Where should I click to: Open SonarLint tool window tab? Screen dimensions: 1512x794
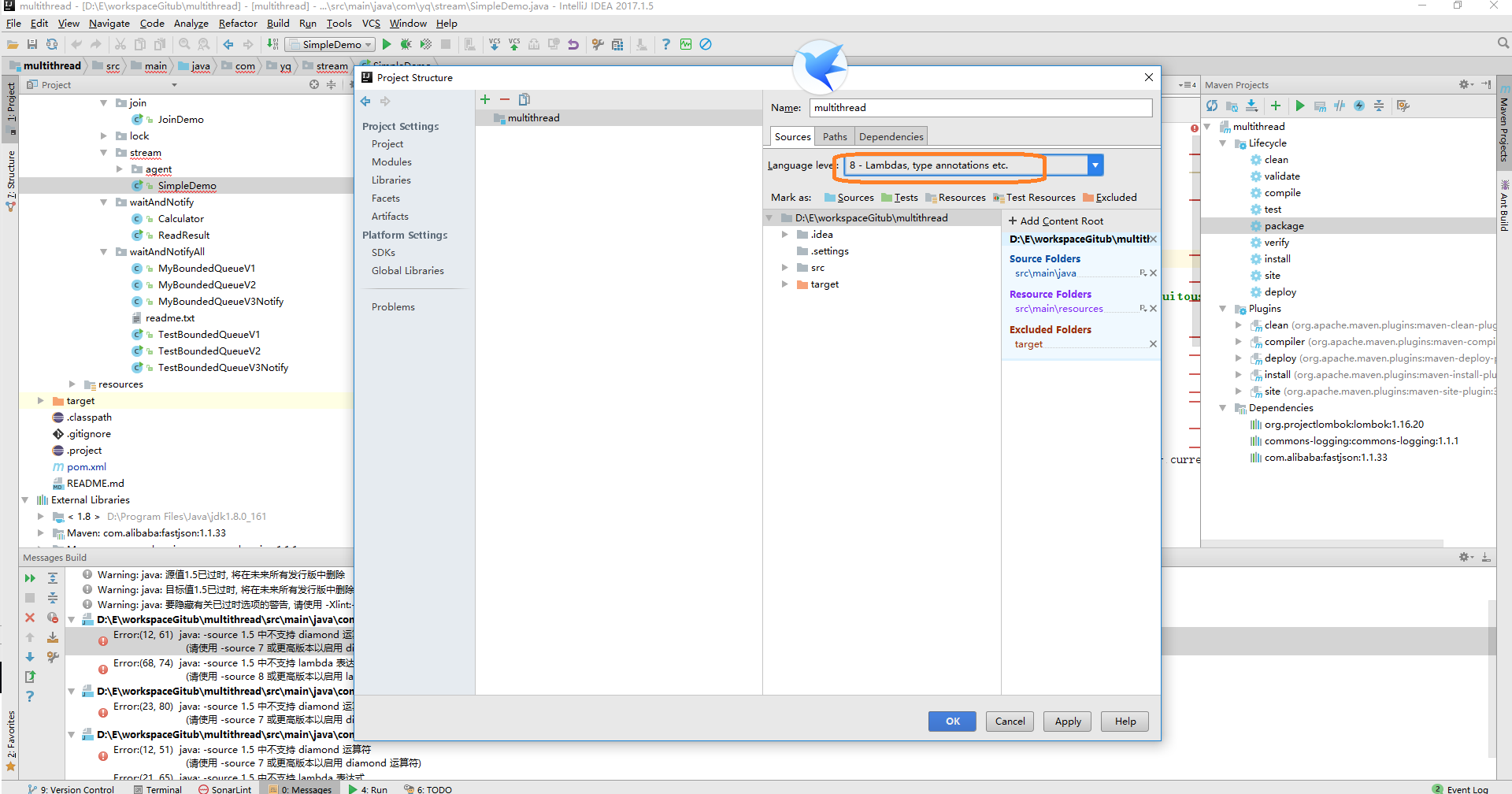(225, 788)
